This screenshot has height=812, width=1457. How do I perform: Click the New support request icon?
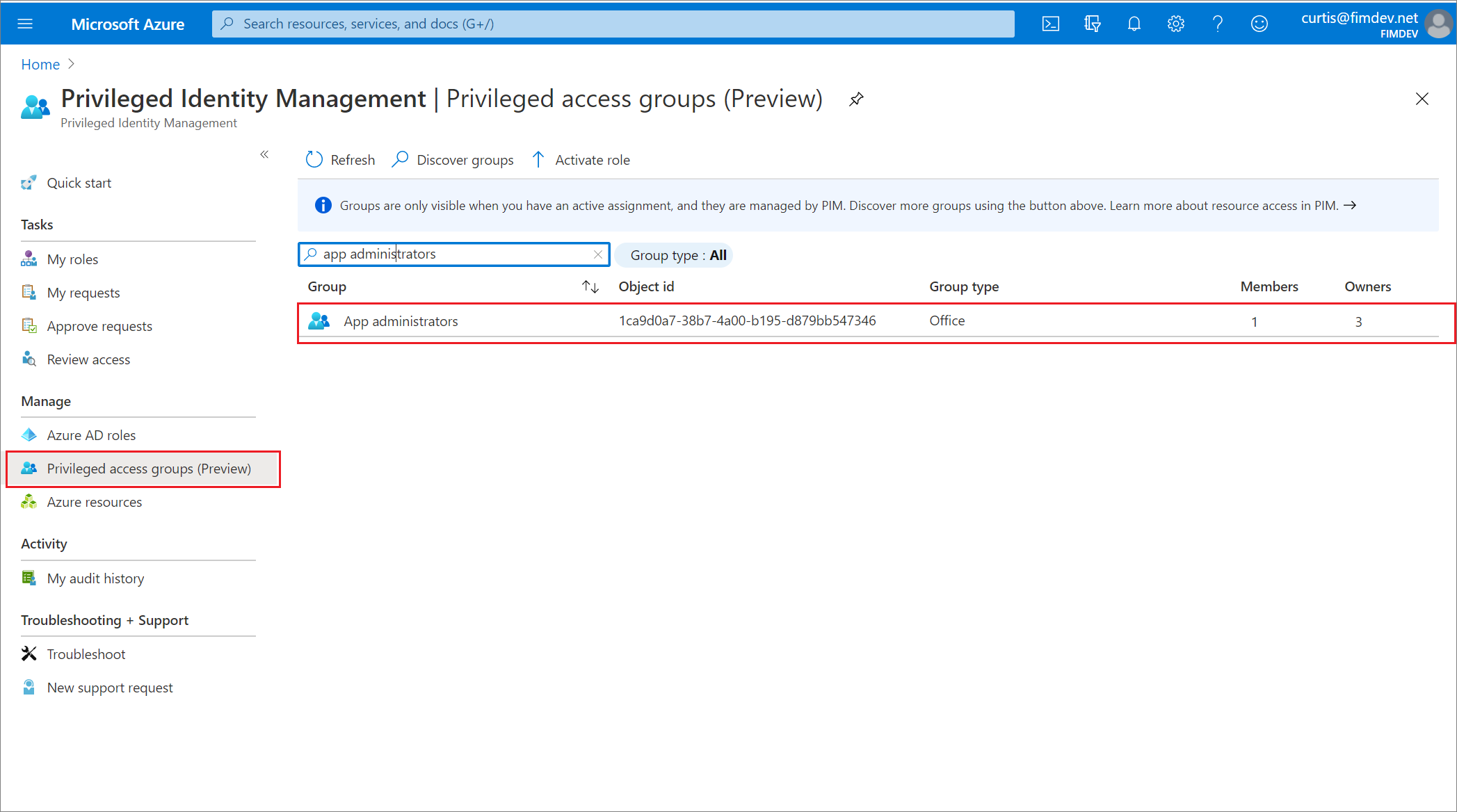pos(29,687)
